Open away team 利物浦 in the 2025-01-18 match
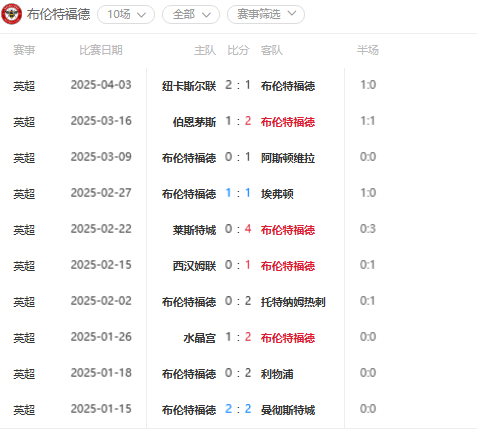 (277, 374)
